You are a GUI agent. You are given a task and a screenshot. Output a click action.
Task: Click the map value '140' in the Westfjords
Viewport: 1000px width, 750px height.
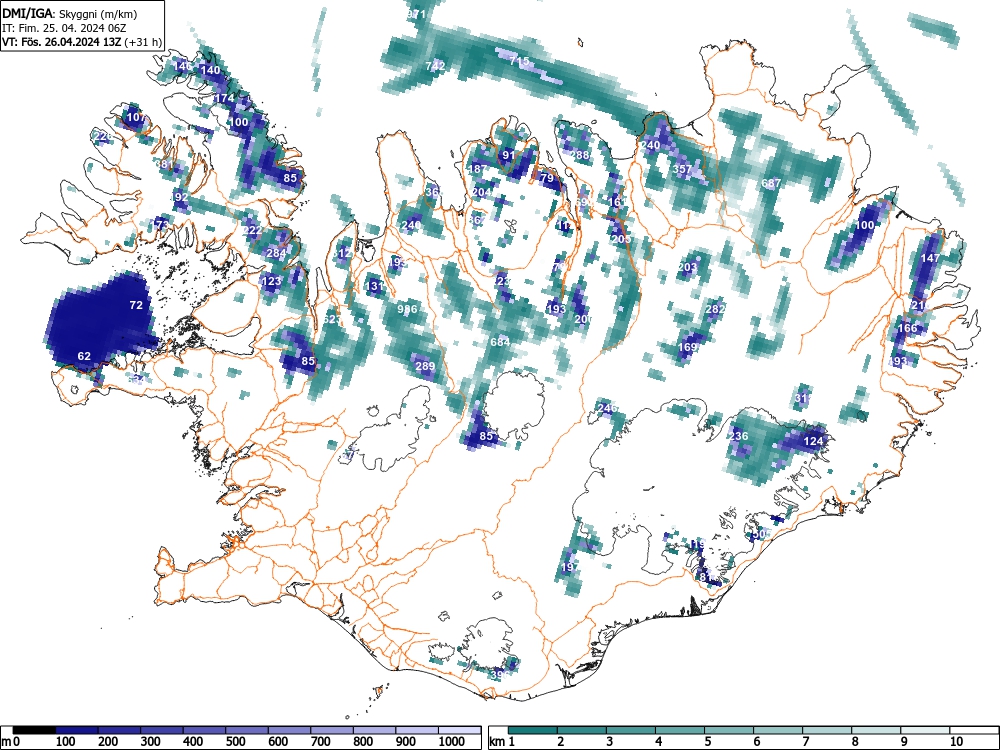(x=210, y=70)
